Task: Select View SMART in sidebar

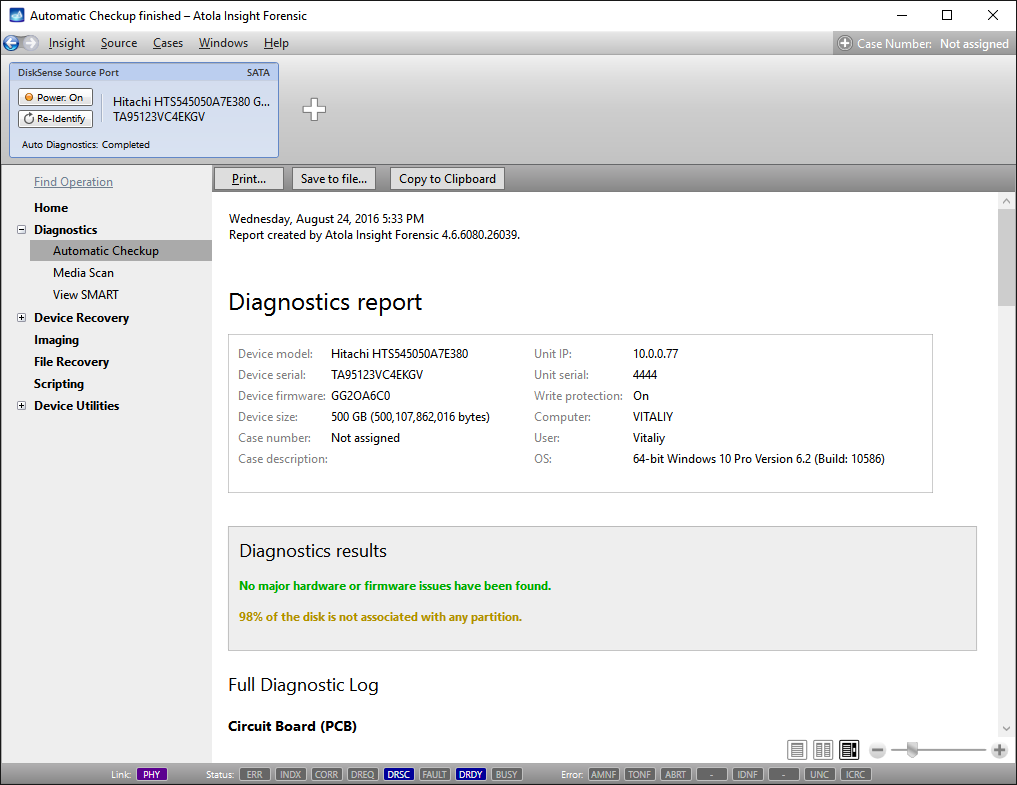Action: coord(86,295)
